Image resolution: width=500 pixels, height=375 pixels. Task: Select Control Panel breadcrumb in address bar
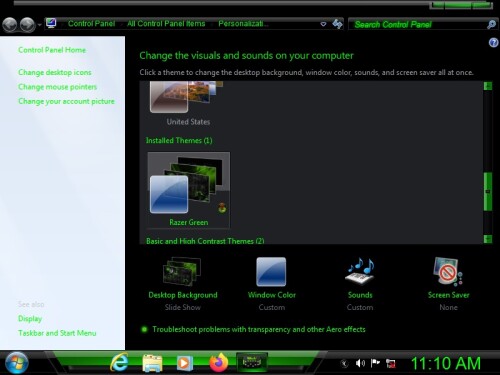pos(91,24)
